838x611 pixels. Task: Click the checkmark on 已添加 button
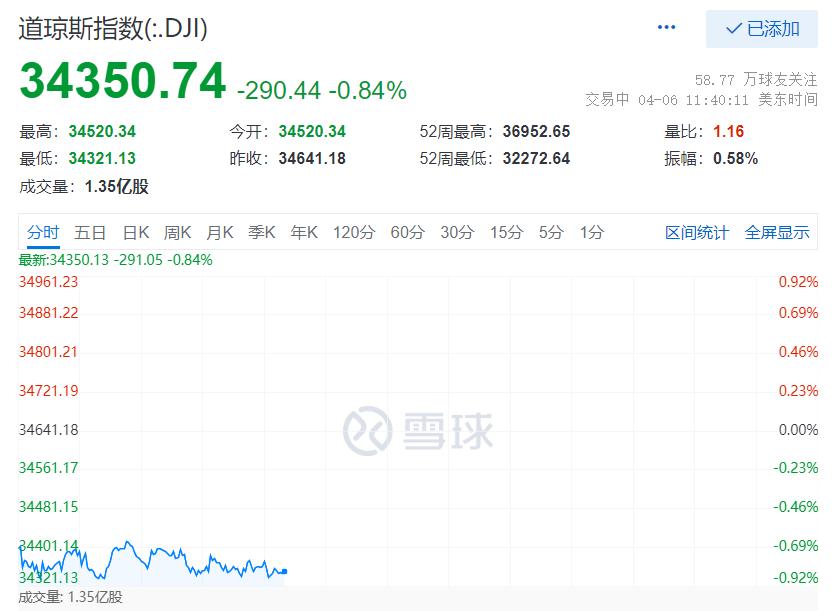click(x=734, y=28)
